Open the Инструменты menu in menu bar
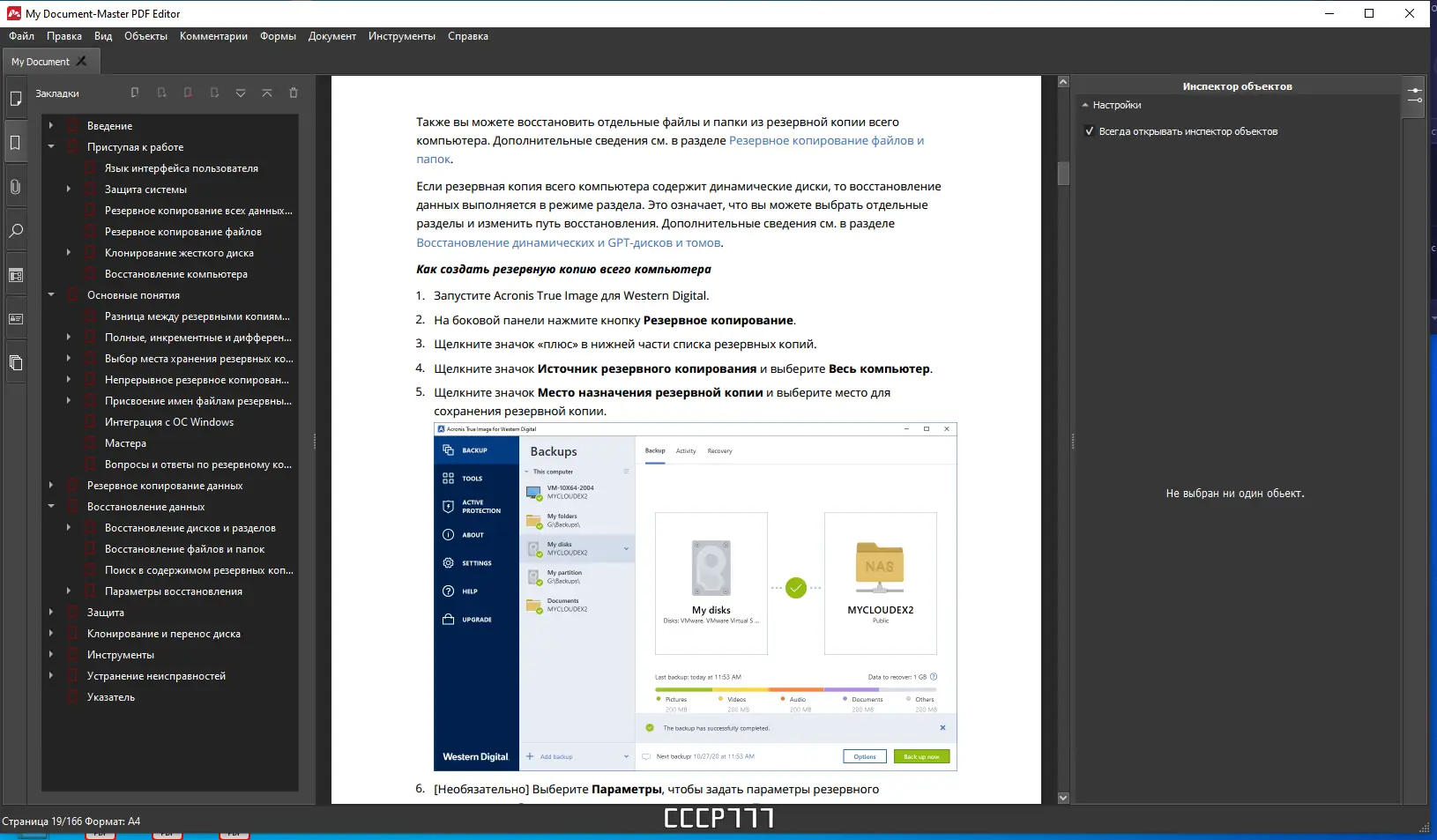 tap(402, 36)
